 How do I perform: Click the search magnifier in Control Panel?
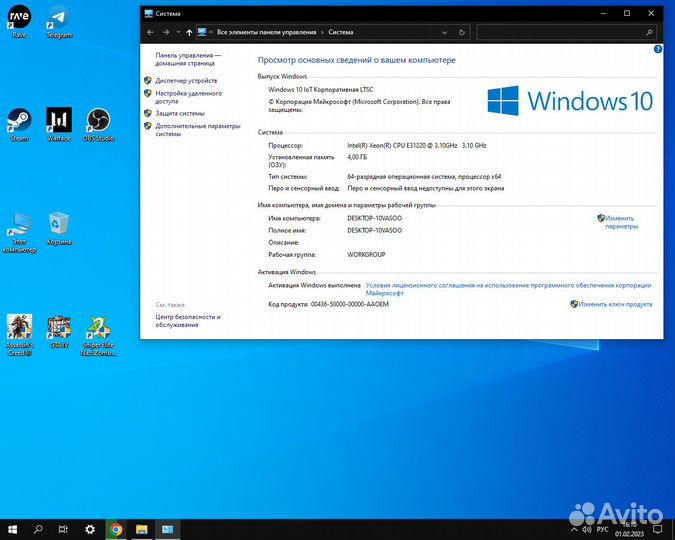[x=650, y=32]
